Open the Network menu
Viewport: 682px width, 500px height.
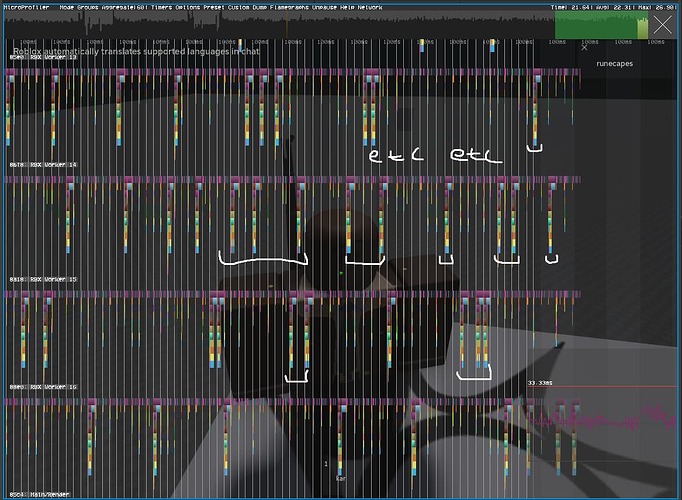click(370, 7)
